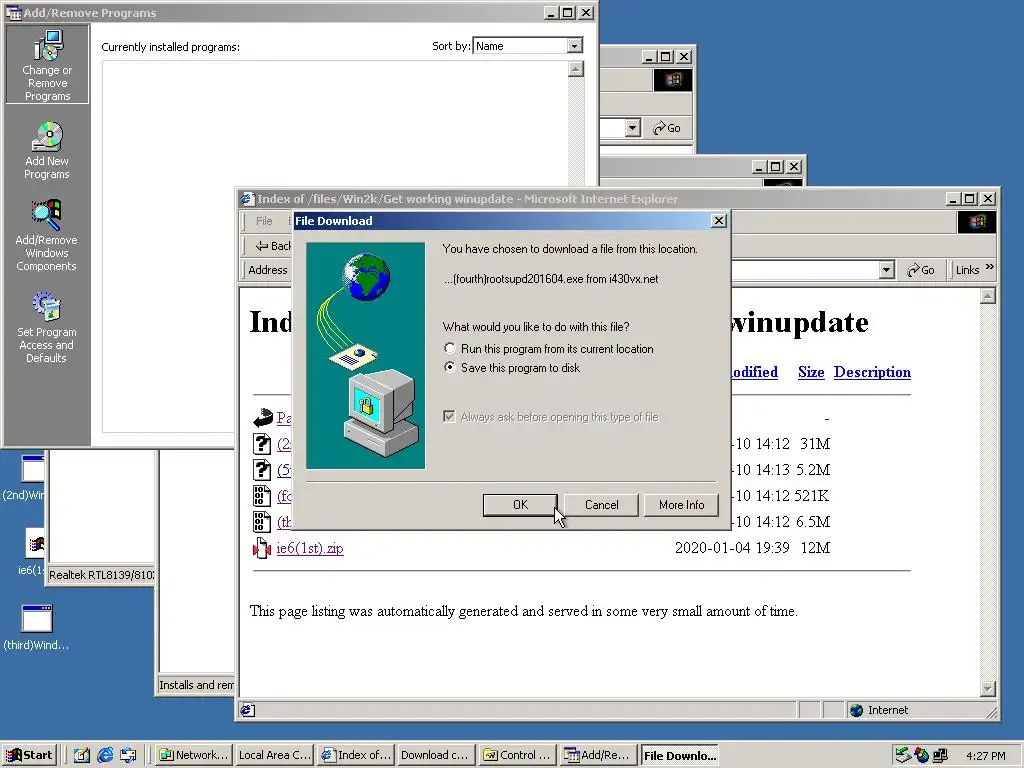This screenshot has width=1024, height=768.
Task: Open Set Program Access and Defaults
Action: coord(47,327)
